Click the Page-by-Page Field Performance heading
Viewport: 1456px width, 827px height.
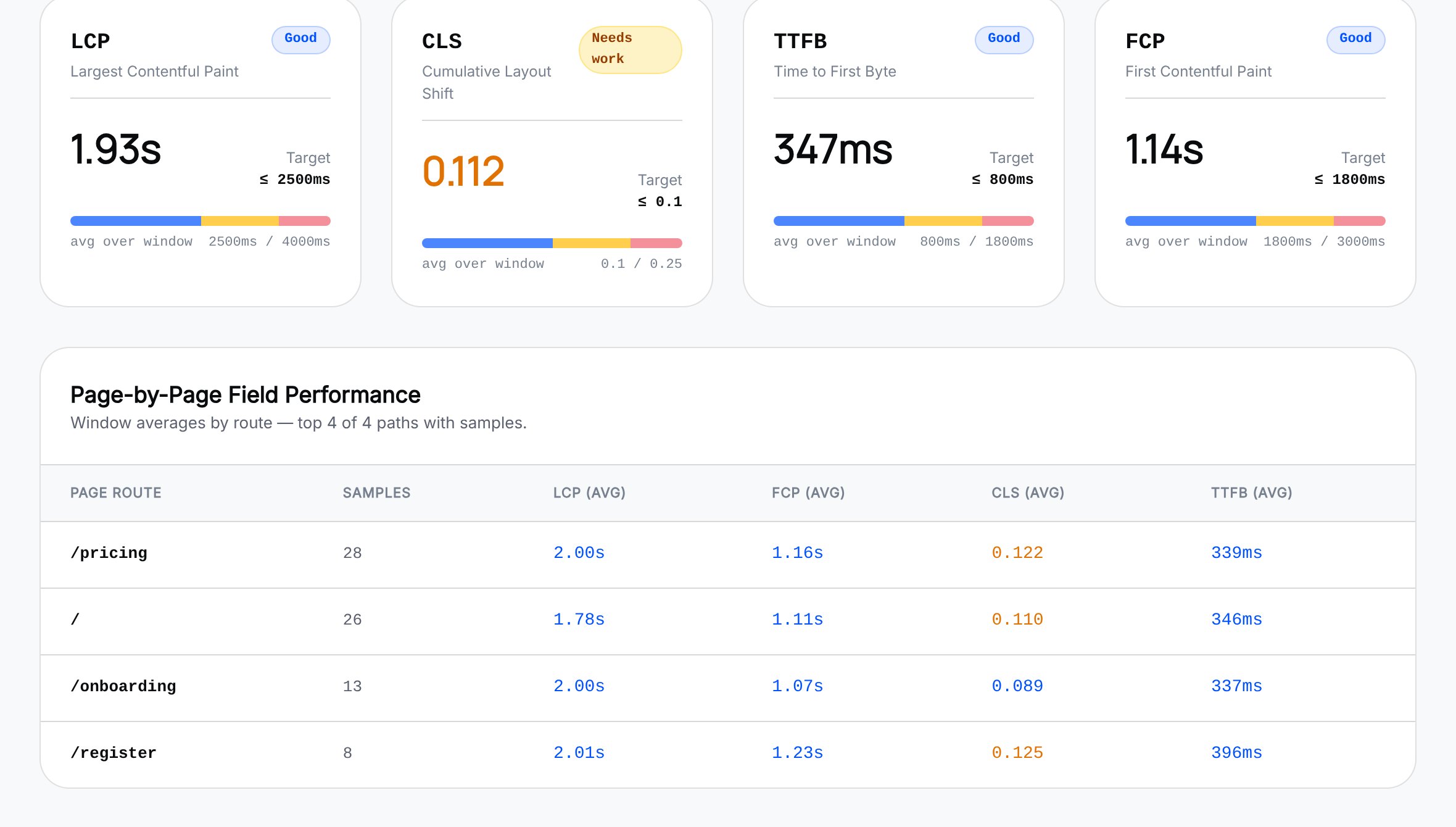[246, 395]
